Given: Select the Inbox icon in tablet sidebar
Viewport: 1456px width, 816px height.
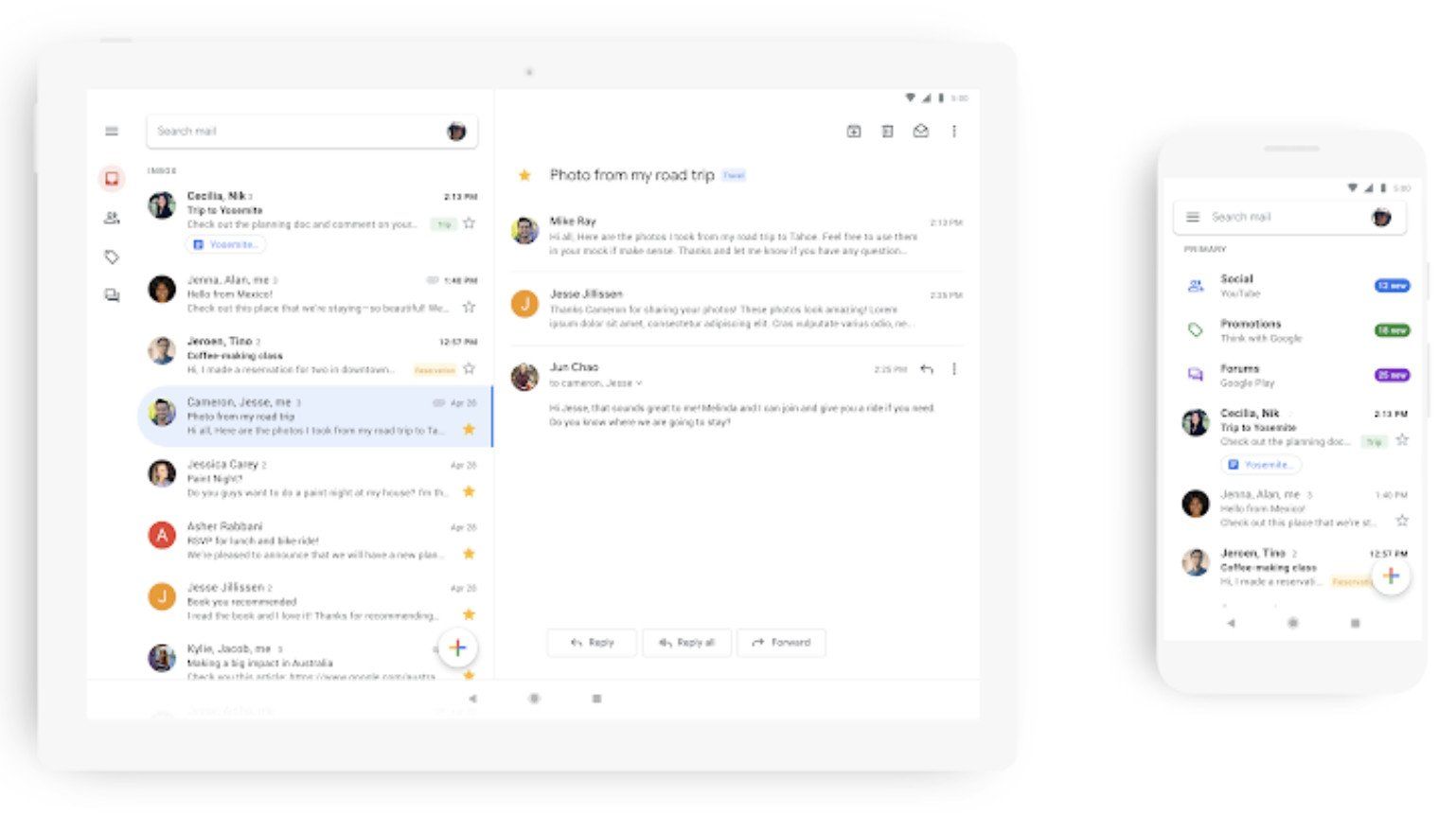Looking at the screenshot, I should tap(112, 178).
